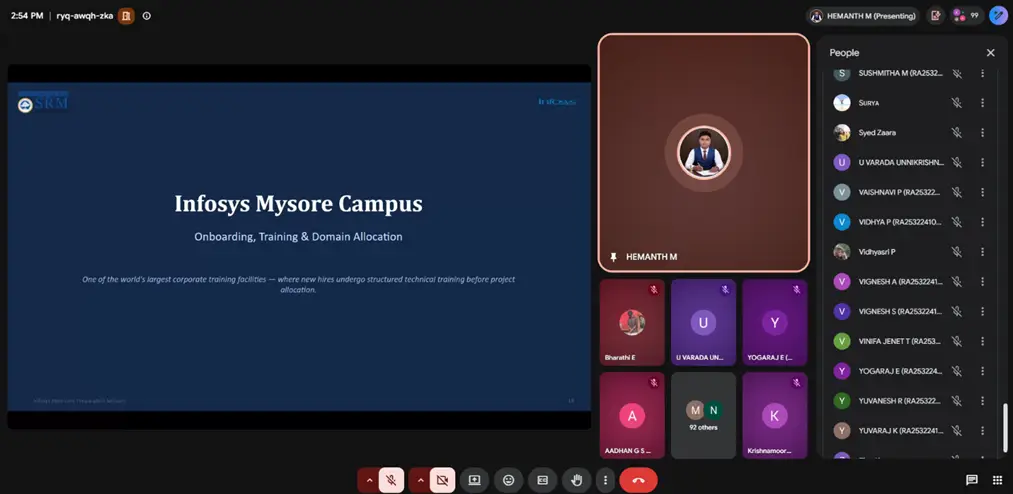Show all 99 participants
The image size is (1013, 494).
pos(966,16)
